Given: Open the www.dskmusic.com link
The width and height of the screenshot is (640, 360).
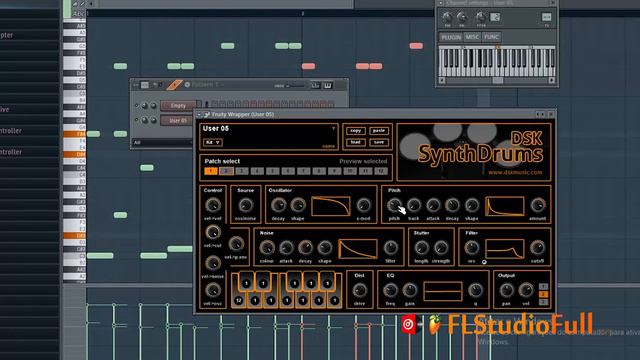Looking at the screenshot, I should tap(515, 172).
